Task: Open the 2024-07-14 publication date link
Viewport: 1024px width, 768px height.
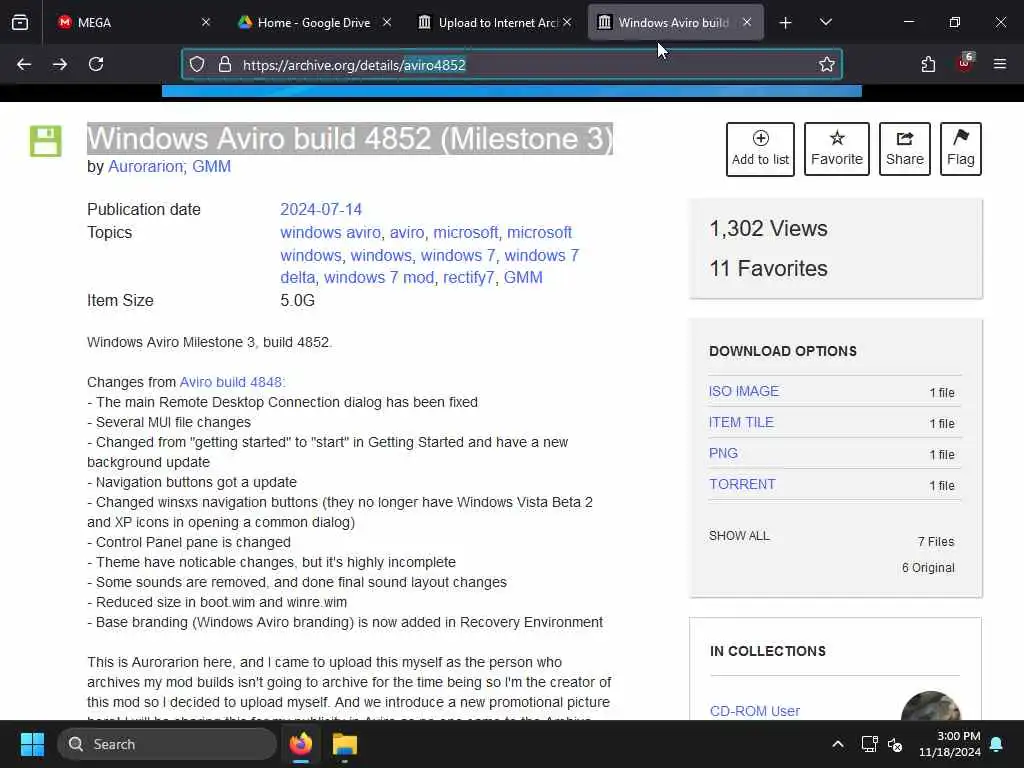Action: point(321,210)
